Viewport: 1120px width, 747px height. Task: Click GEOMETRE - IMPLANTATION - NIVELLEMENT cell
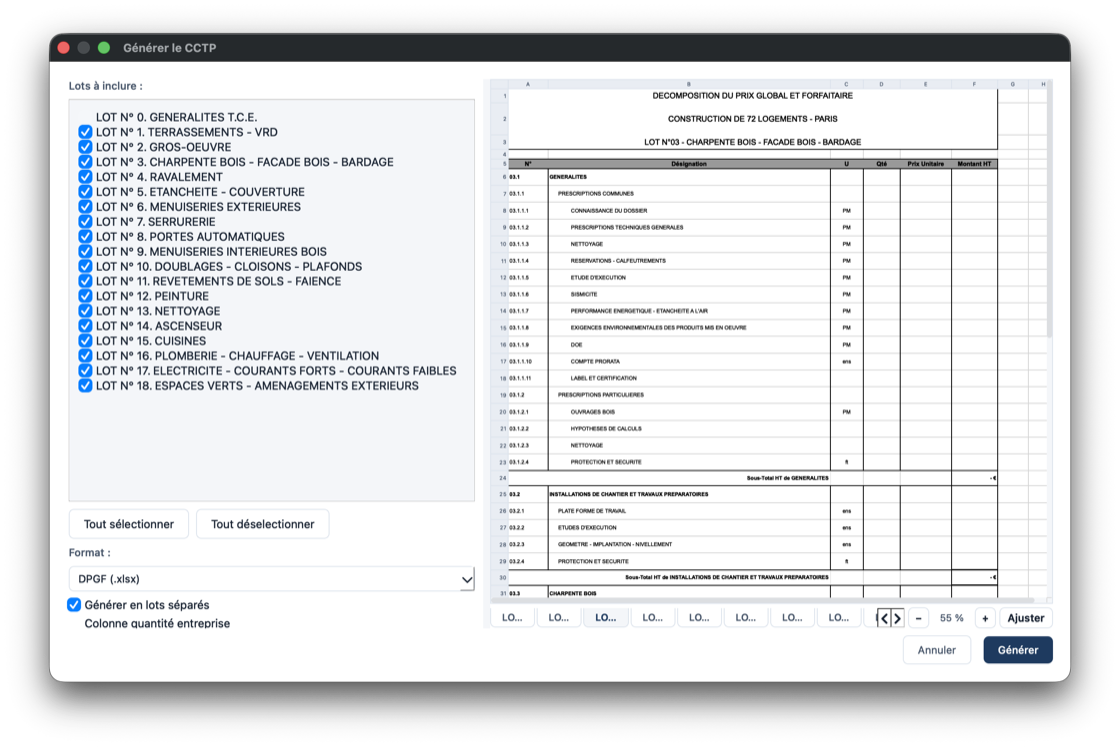click(x=614, y=545)
